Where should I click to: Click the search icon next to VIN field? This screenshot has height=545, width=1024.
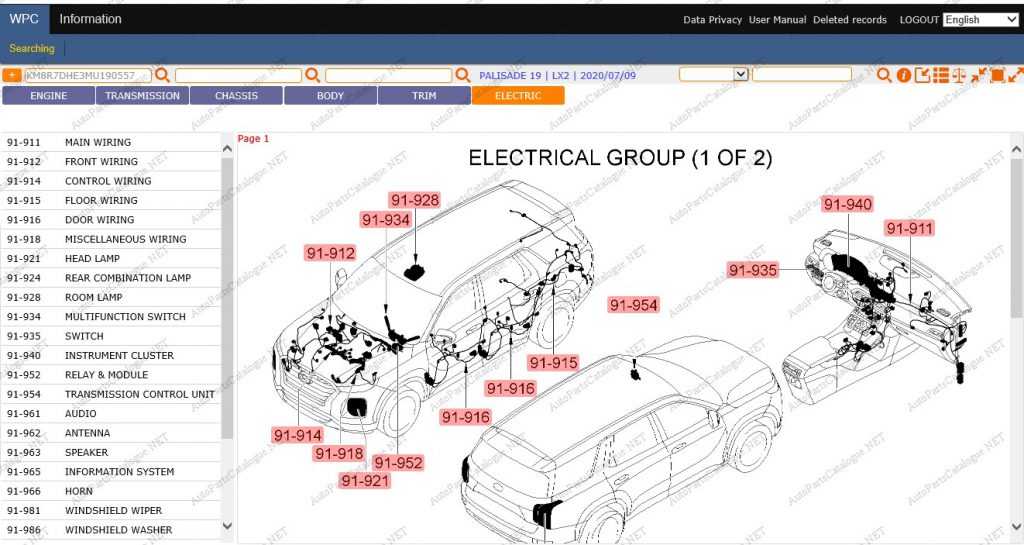pyautogui.click(x=163, y=75)
